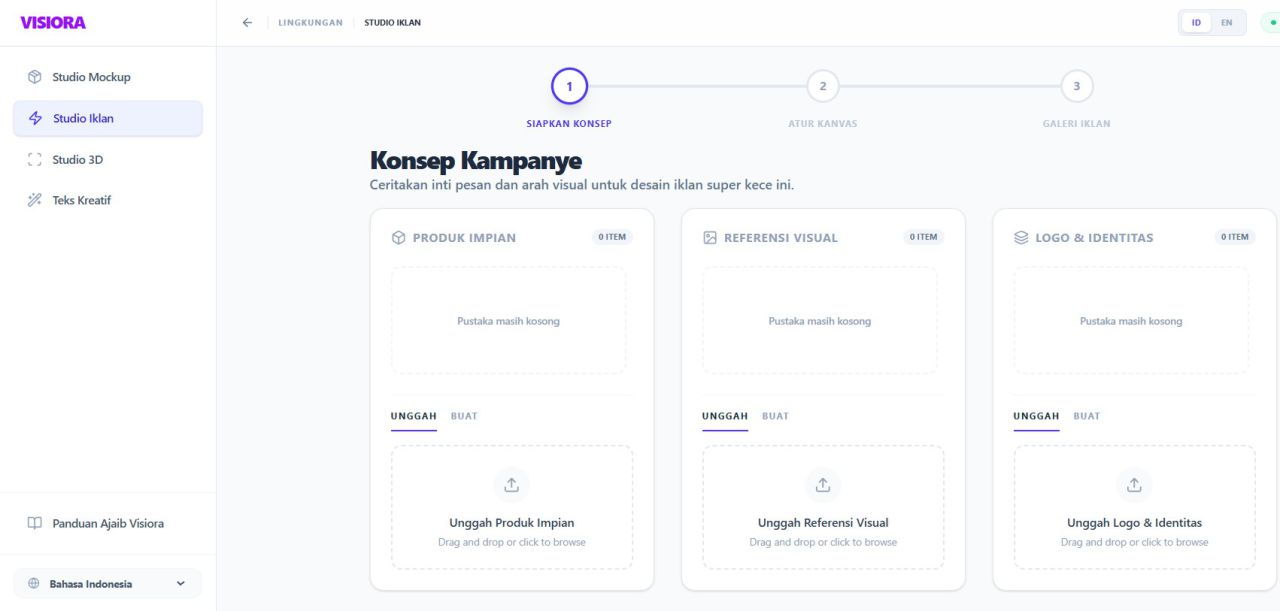Select BUAT tab in Logo & Identitas card
1280x611 pixels.
coord(1087,416)
